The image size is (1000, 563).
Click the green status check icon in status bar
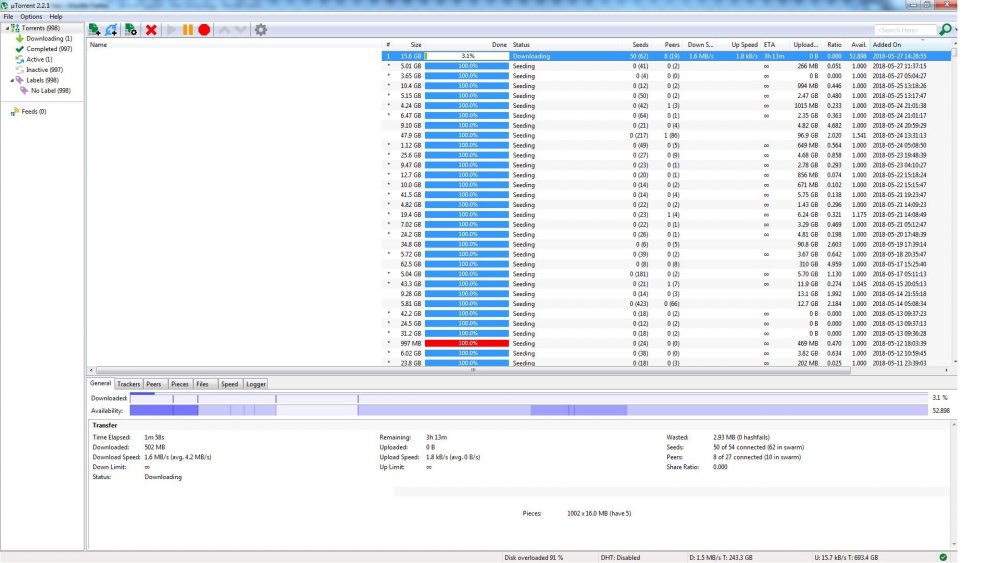point(943,557)
